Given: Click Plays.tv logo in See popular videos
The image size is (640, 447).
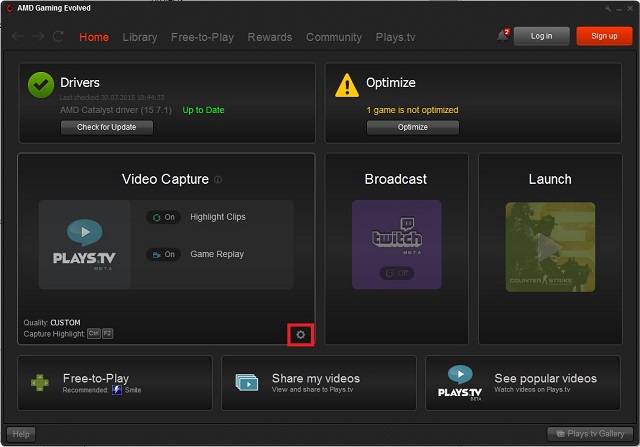Looking at the screenshot, I should pyautogui.click(x=460, y=383).
